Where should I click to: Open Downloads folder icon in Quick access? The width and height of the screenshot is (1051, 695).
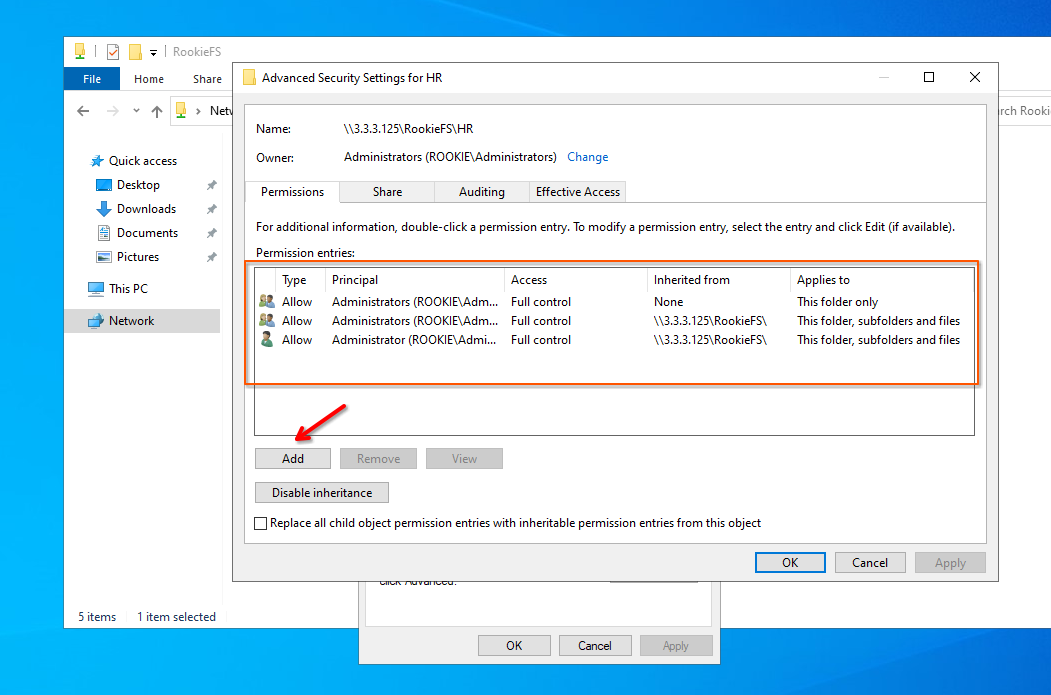click(104, 209)
